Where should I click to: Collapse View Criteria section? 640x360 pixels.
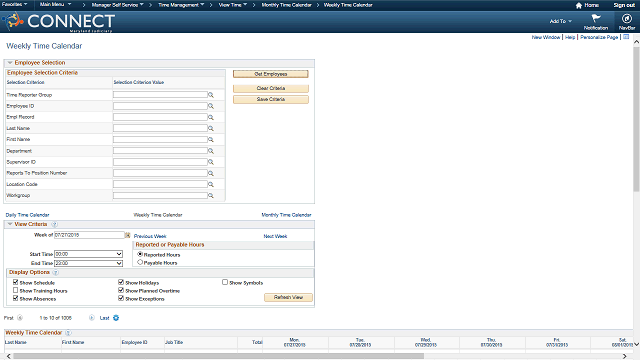(10, 224)
